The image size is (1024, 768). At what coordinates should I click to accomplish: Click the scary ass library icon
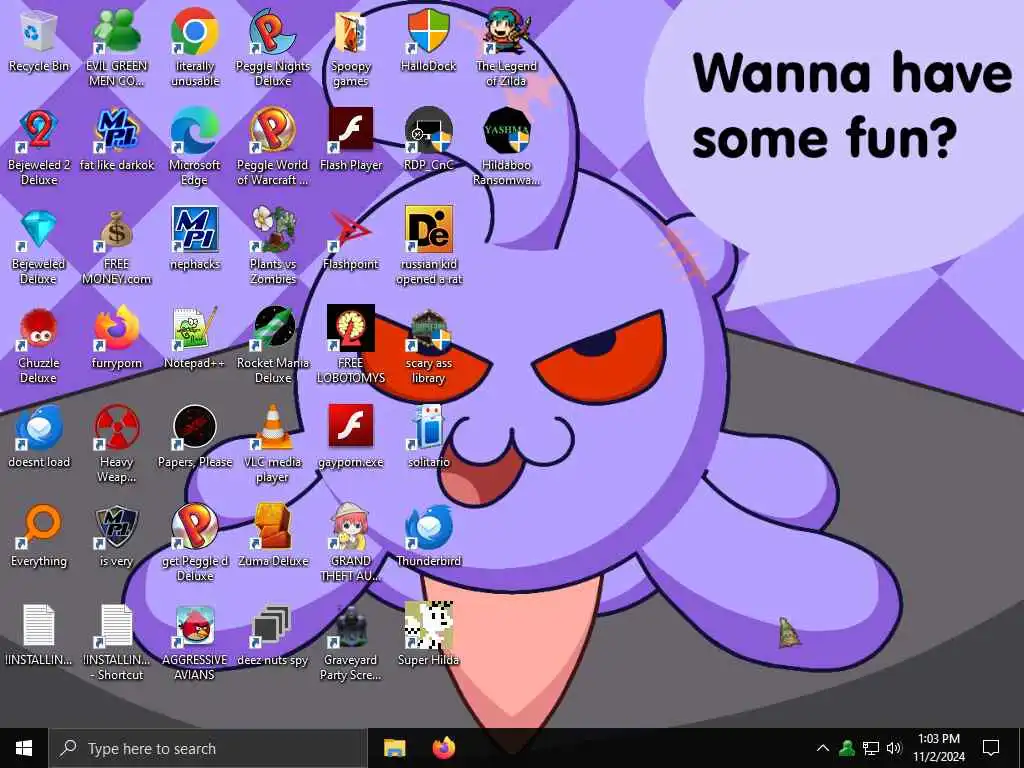[x=429, y=331]
